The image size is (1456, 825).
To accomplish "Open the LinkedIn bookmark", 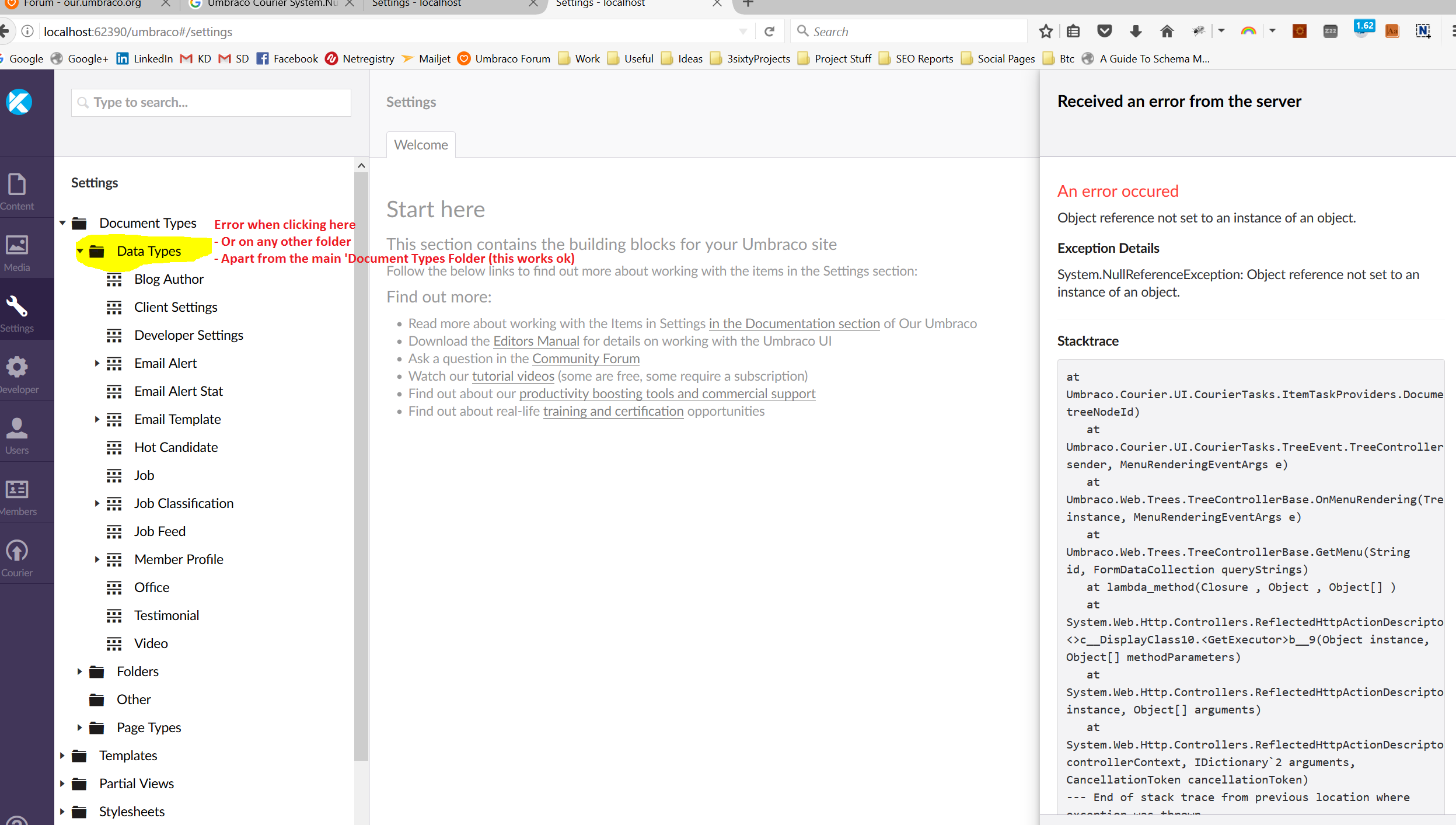I will [x=145, y=58].
